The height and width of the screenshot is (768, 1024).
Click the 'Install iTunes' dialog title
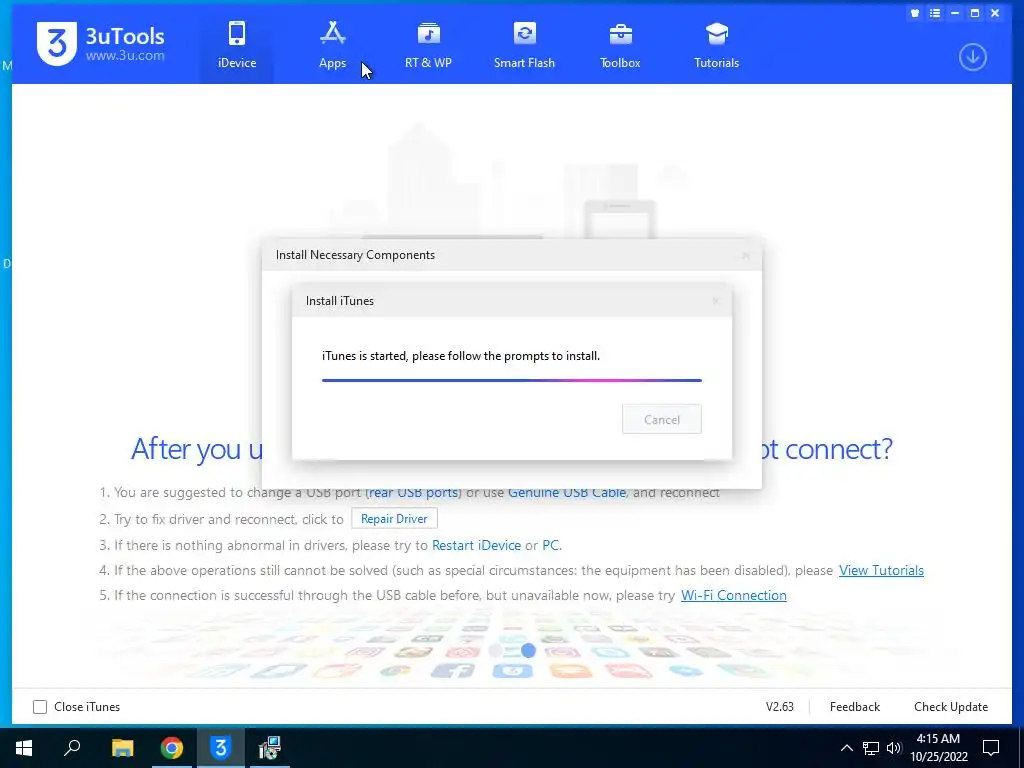point(340,301)
